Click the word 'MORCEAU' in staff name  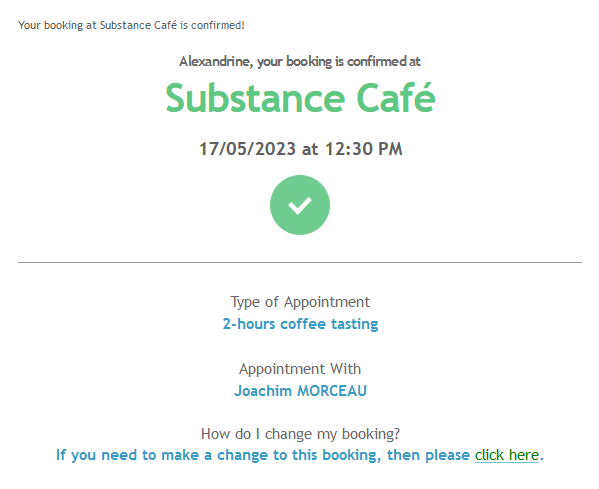332,391
